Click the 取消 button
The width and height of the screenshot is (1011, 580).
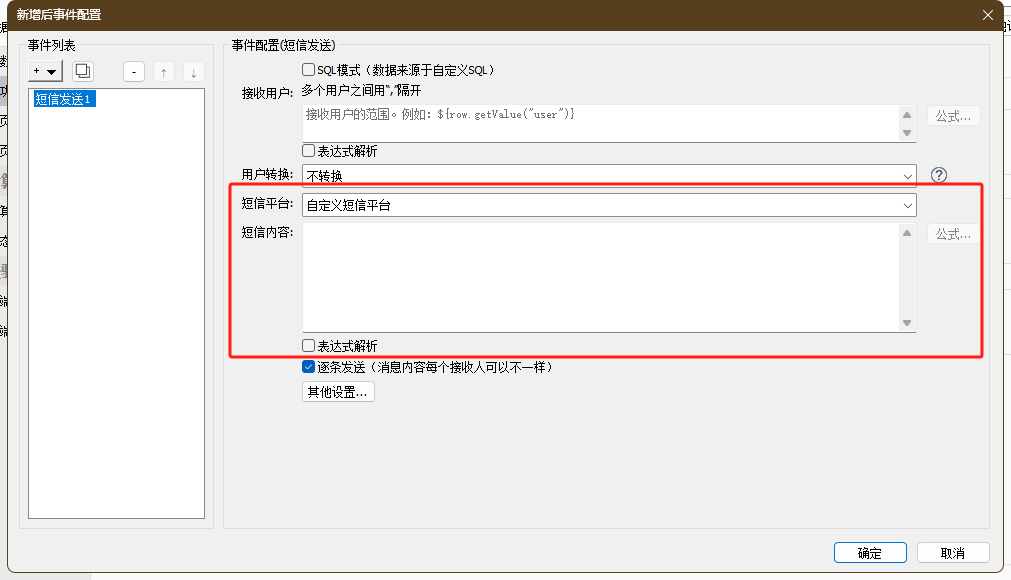click(952, 553)
